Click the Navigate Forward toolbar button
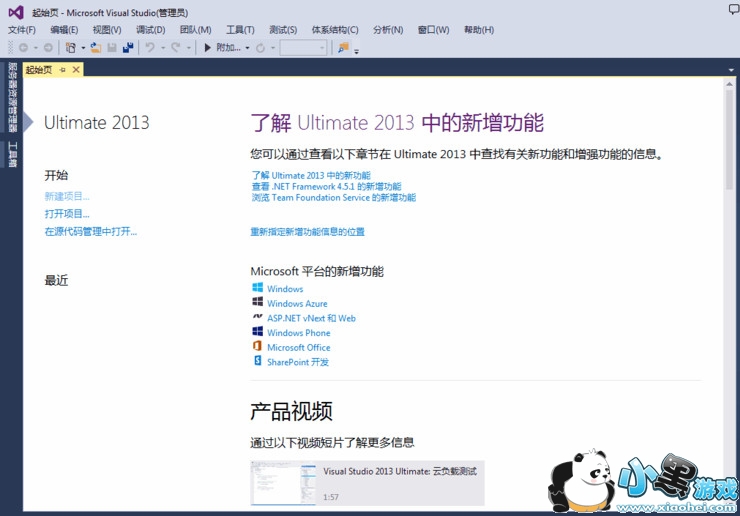 tap(48, 48)
